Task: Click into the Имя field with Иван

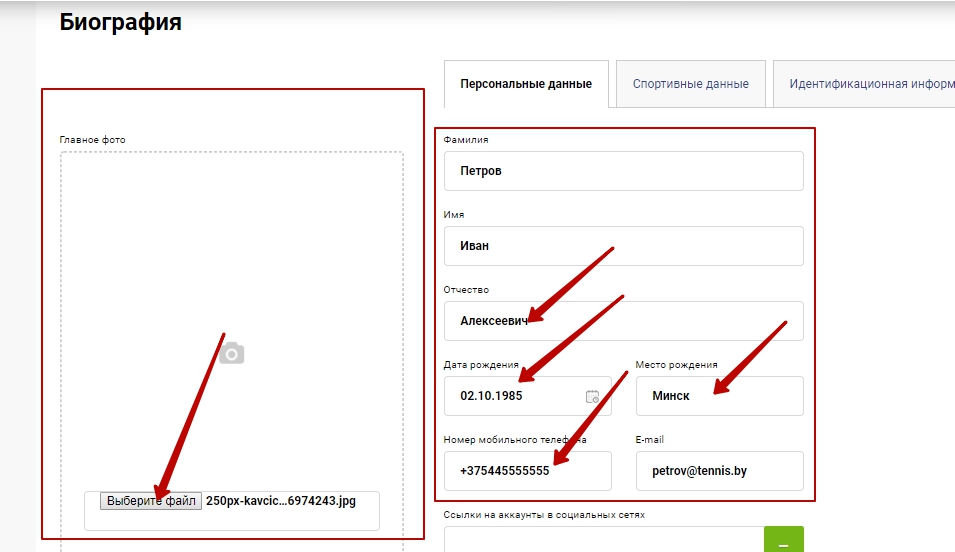Action: [x=623, y=246]
